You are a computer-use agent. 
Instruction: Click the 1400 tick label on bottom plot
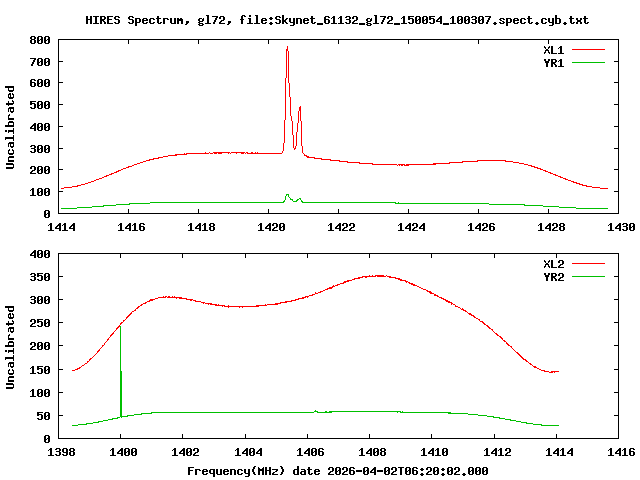click(x=123, y=452)
